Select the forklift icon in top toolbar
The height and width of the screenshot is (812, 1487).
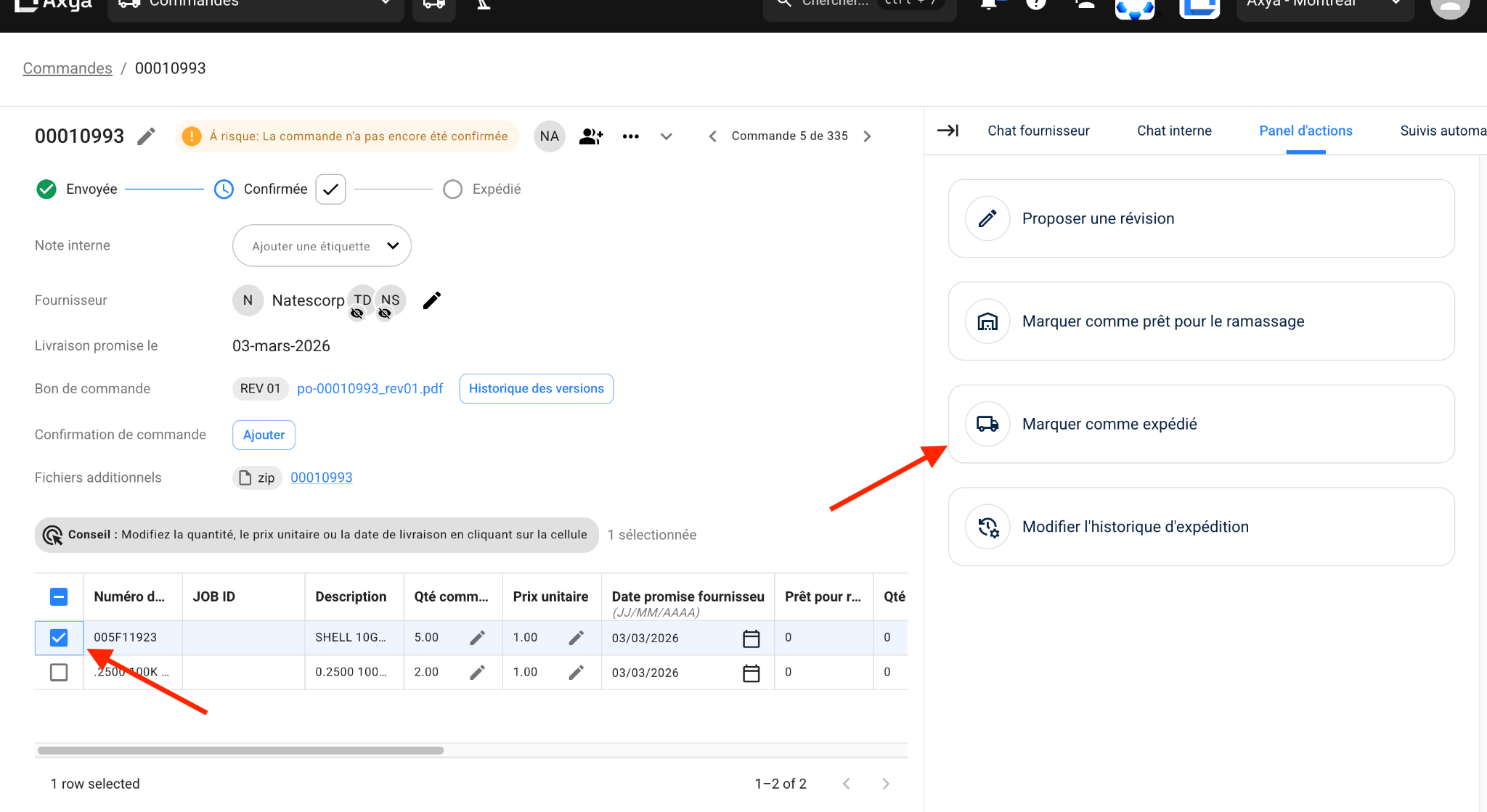click(x=484, y=3)
